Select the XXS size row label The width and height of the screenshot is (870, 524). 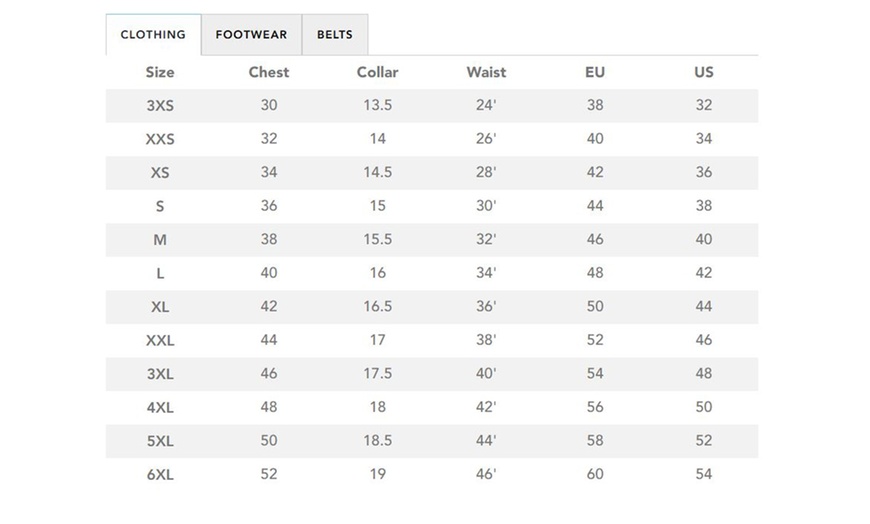tap(160, 139)
